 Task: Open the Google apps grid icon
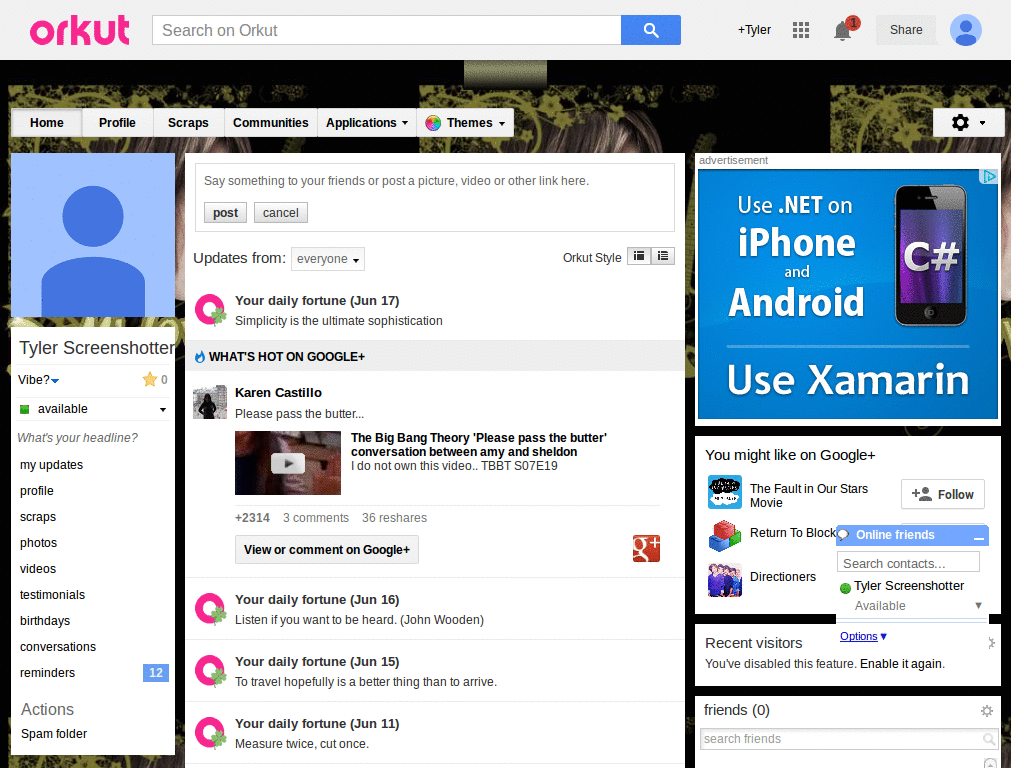(x=801, y=30)
